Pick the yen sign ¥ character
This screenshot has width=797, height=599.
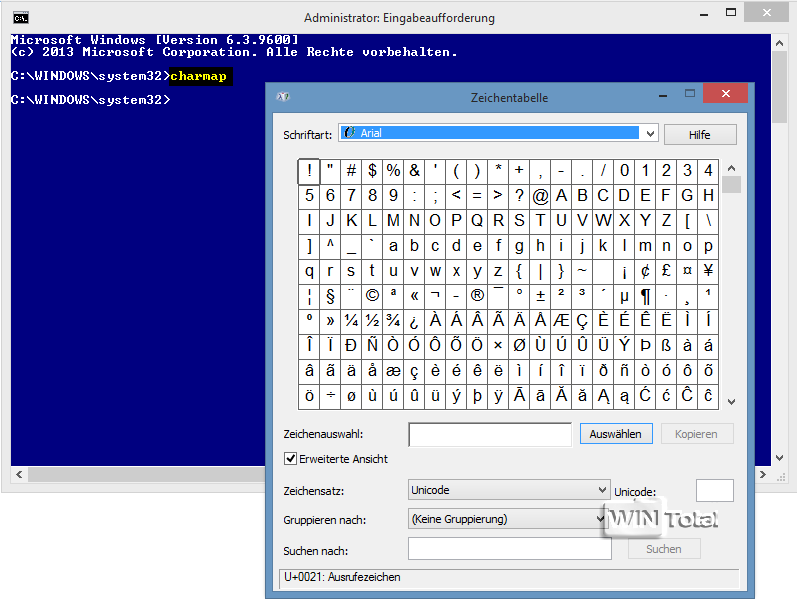708,271
